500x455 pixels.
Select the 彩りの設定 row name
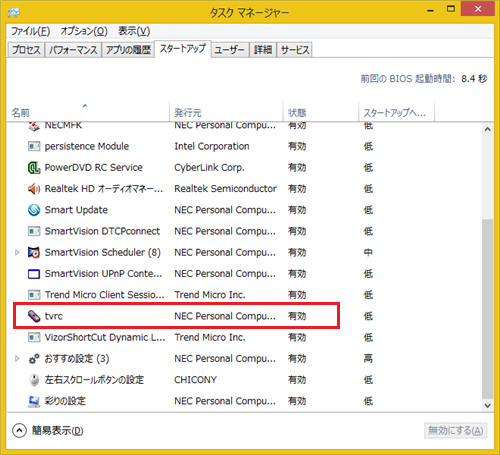point(65,401)
